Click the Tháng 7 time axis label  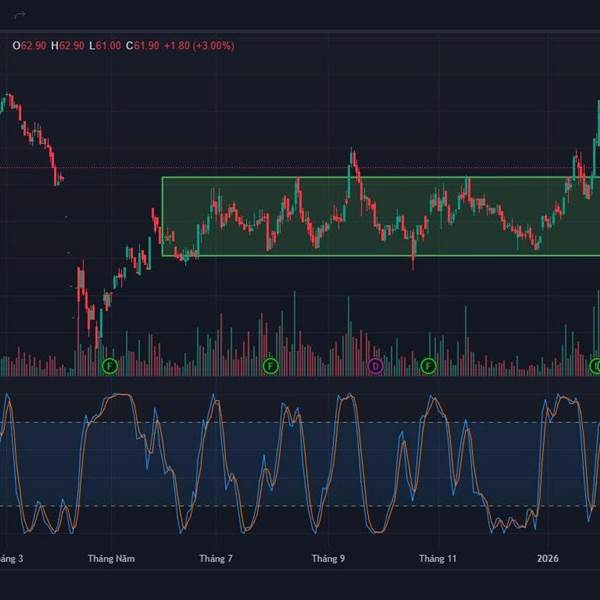point(216,558)
